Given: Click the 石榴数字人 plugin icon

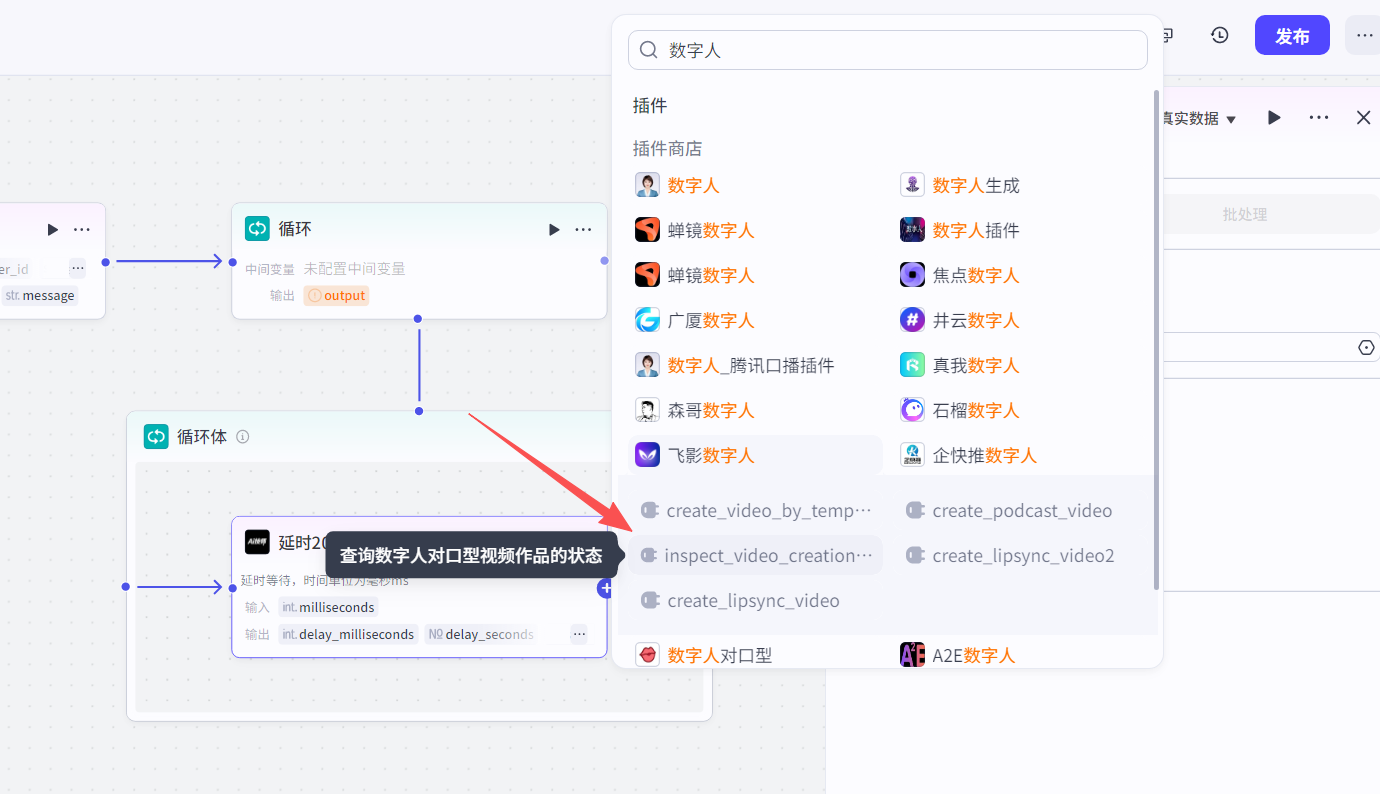Looking at the screenshot, I should pos(912,410).
